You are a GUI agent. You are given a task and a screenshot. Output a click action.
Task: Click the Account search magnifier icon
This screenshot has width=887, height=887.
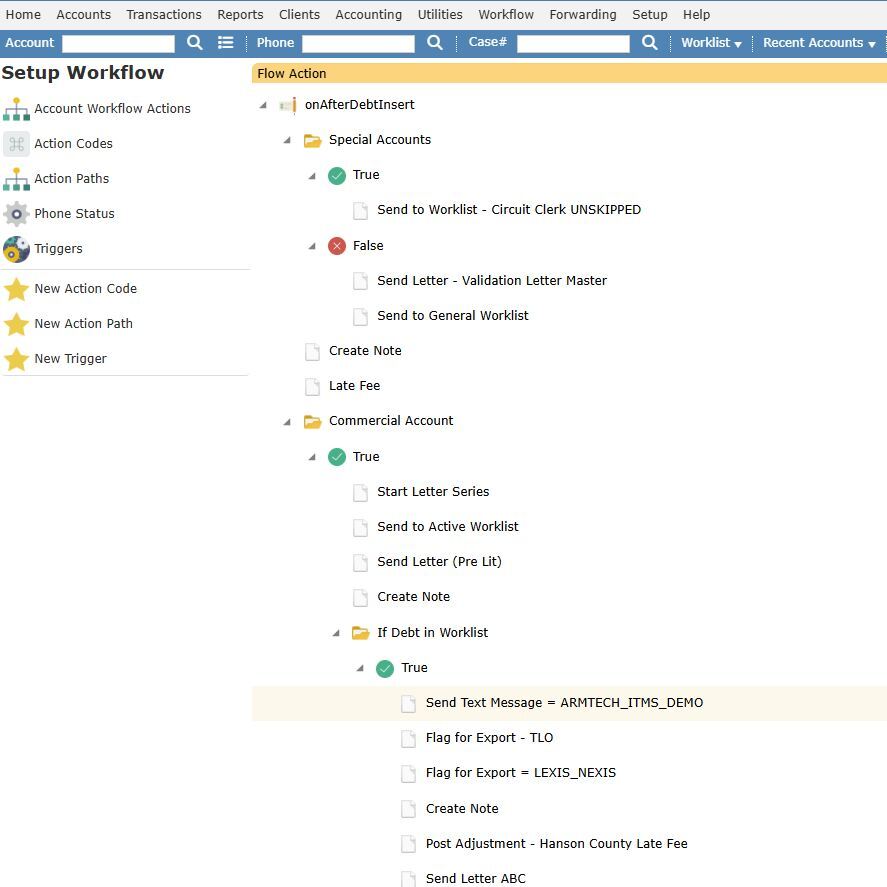[x=194, y=43]
